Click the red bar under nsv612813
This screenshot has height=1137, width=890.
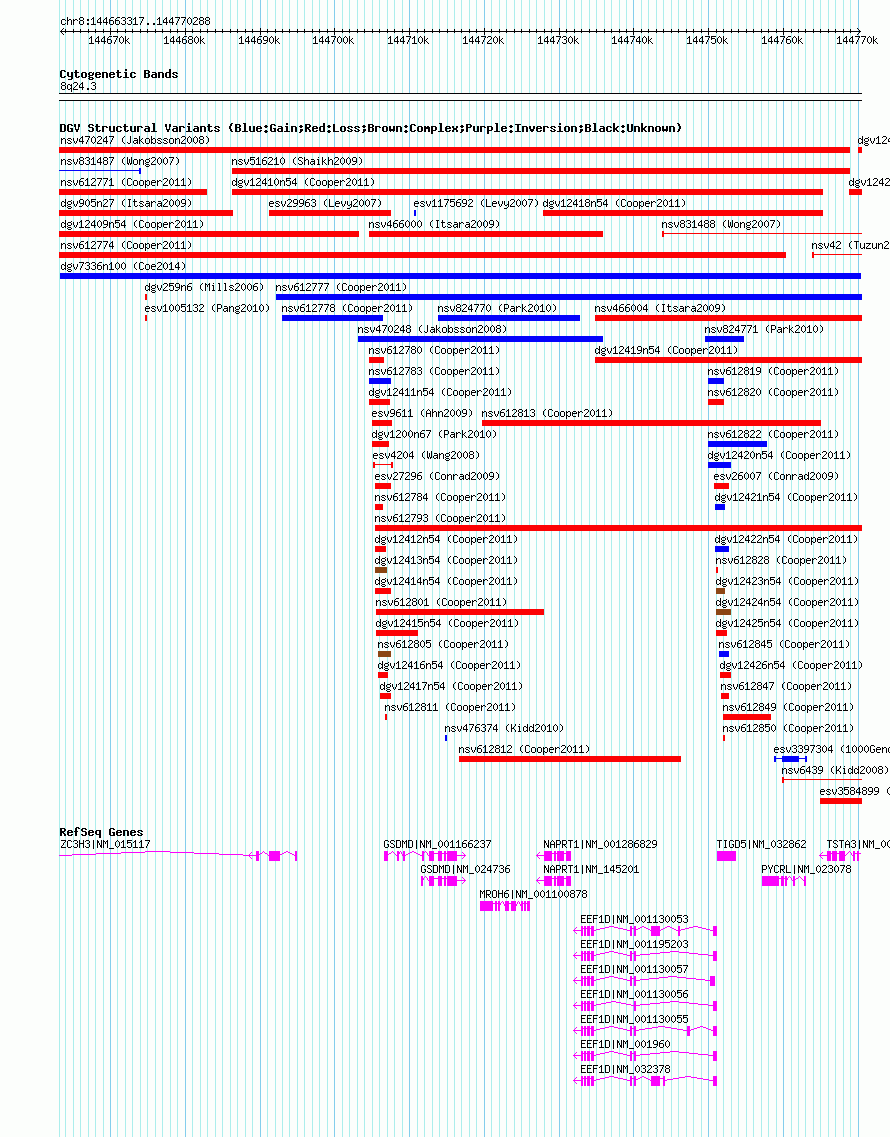pos(651,423)
